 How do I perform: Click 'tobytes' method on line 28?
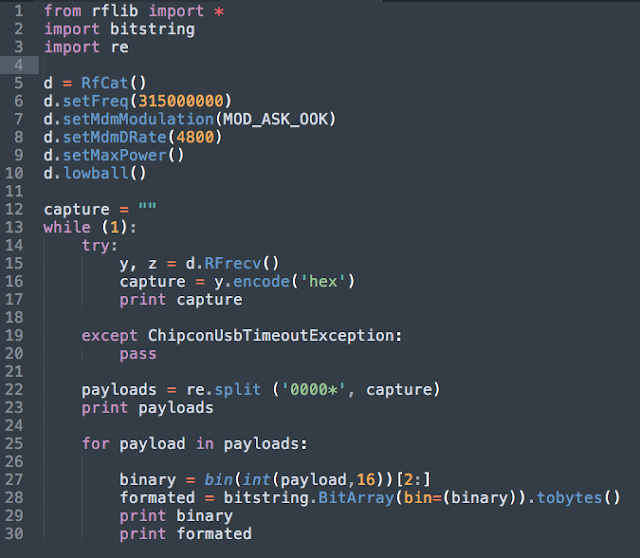coord(569,497)
